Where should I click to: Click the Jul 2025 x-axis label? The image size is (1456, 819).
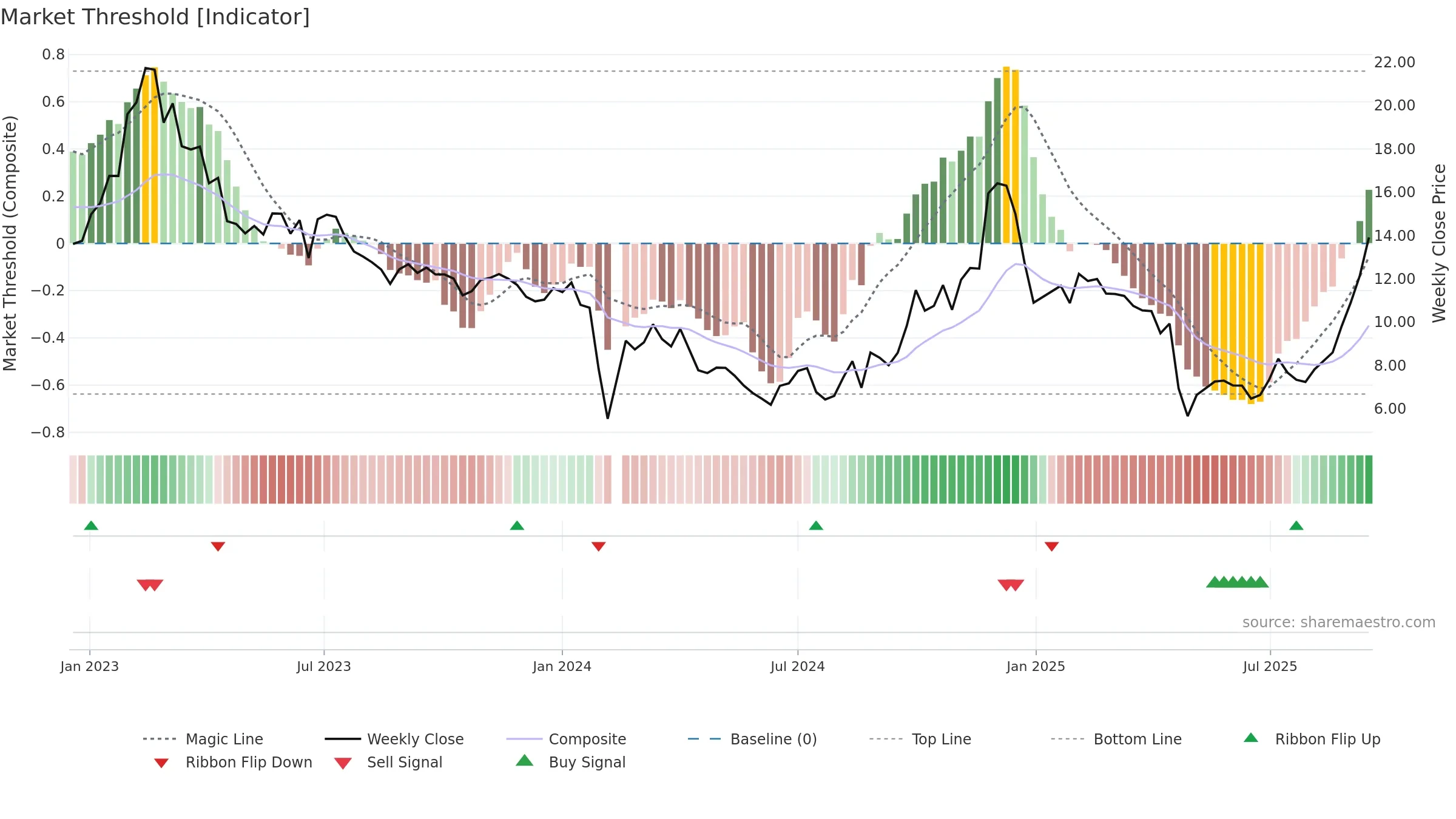[x=1270, y=666]
